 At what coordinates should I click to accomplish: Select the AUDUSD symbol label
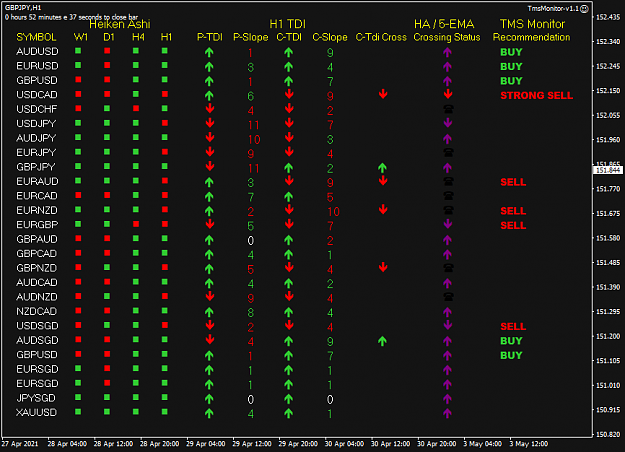37,51
